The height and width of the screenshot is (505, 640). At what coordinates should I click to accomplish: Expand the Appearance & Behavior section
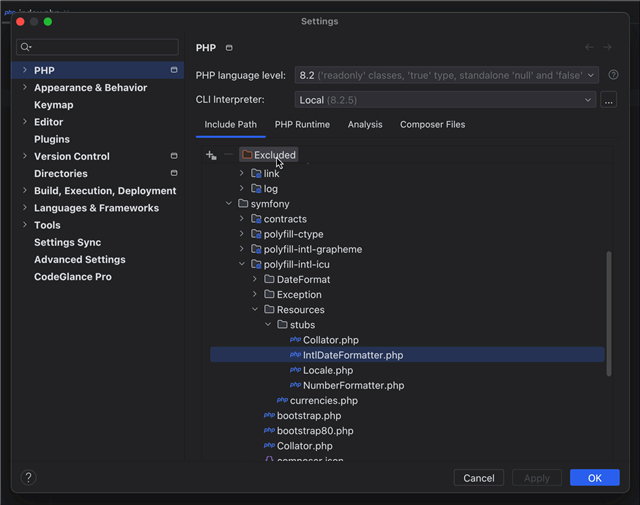click(25, 88)
